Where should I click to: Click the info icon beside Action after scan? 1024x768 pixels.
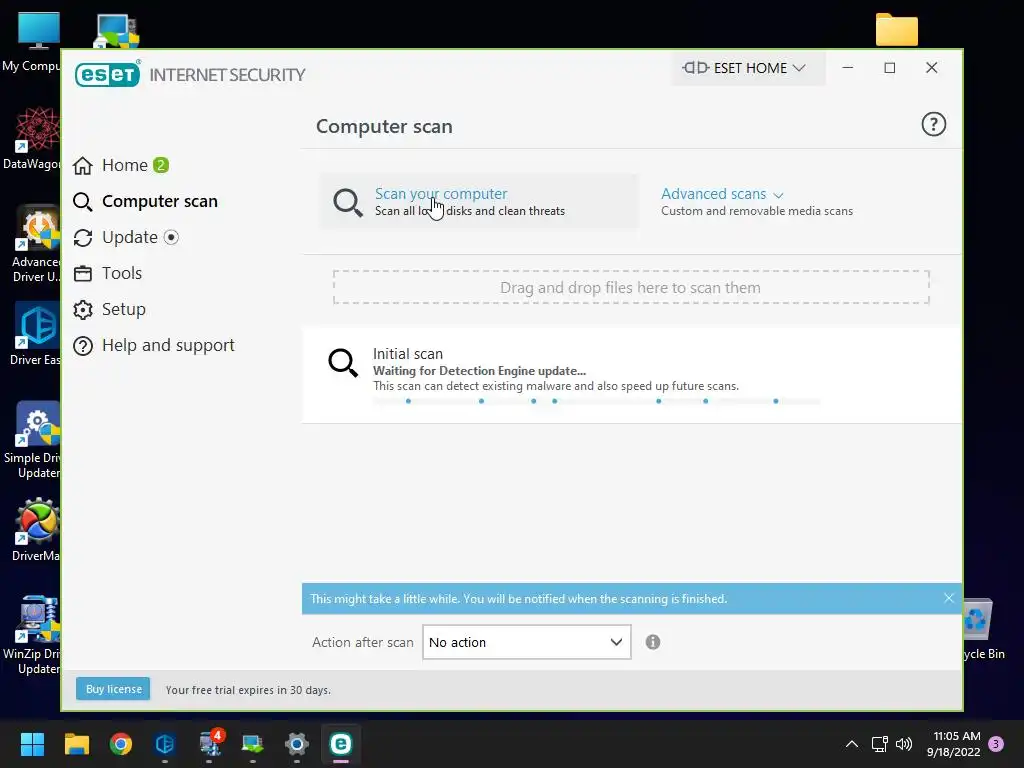click(652, 642)
